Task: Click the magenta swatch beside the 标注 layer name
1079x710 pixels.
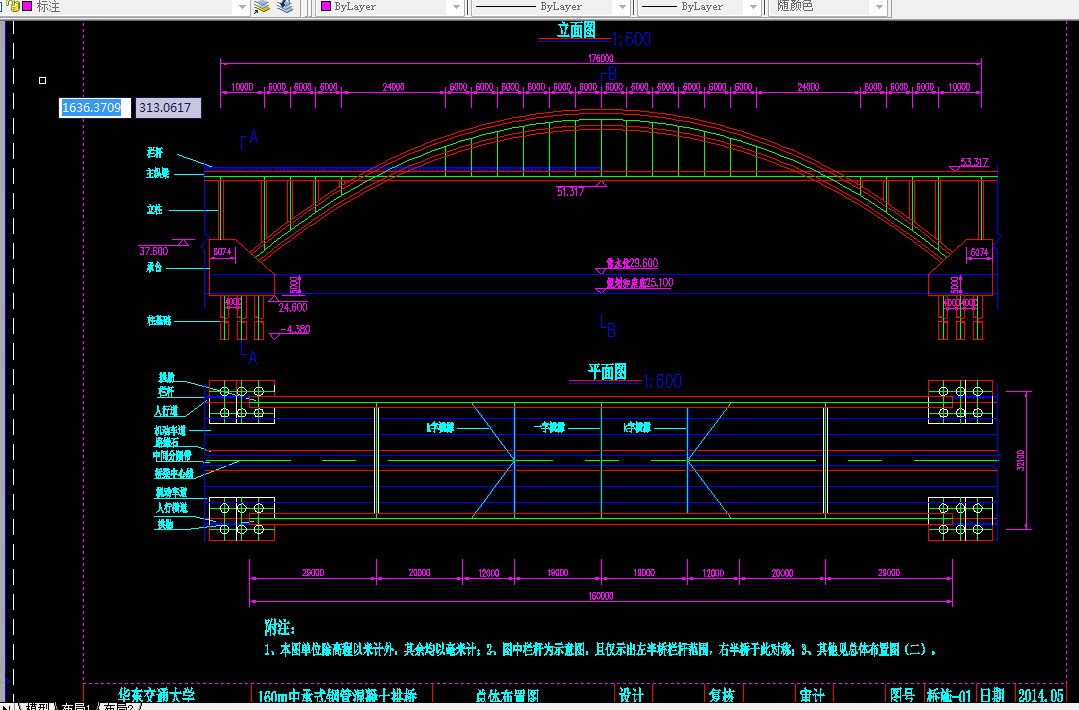Action: 27,6
